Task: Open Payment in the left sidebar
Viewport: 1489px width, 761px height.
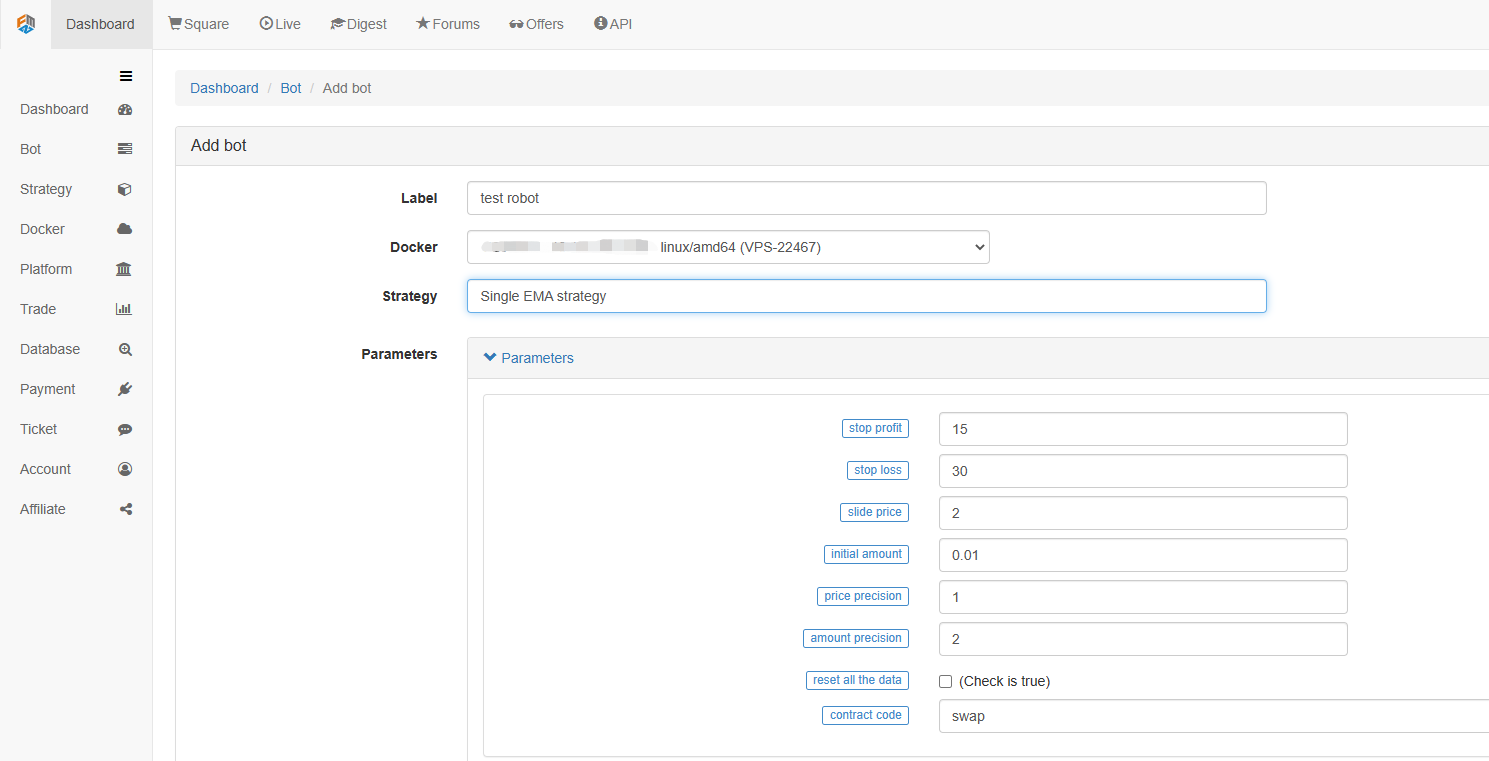Action: (x=48, y=389)
